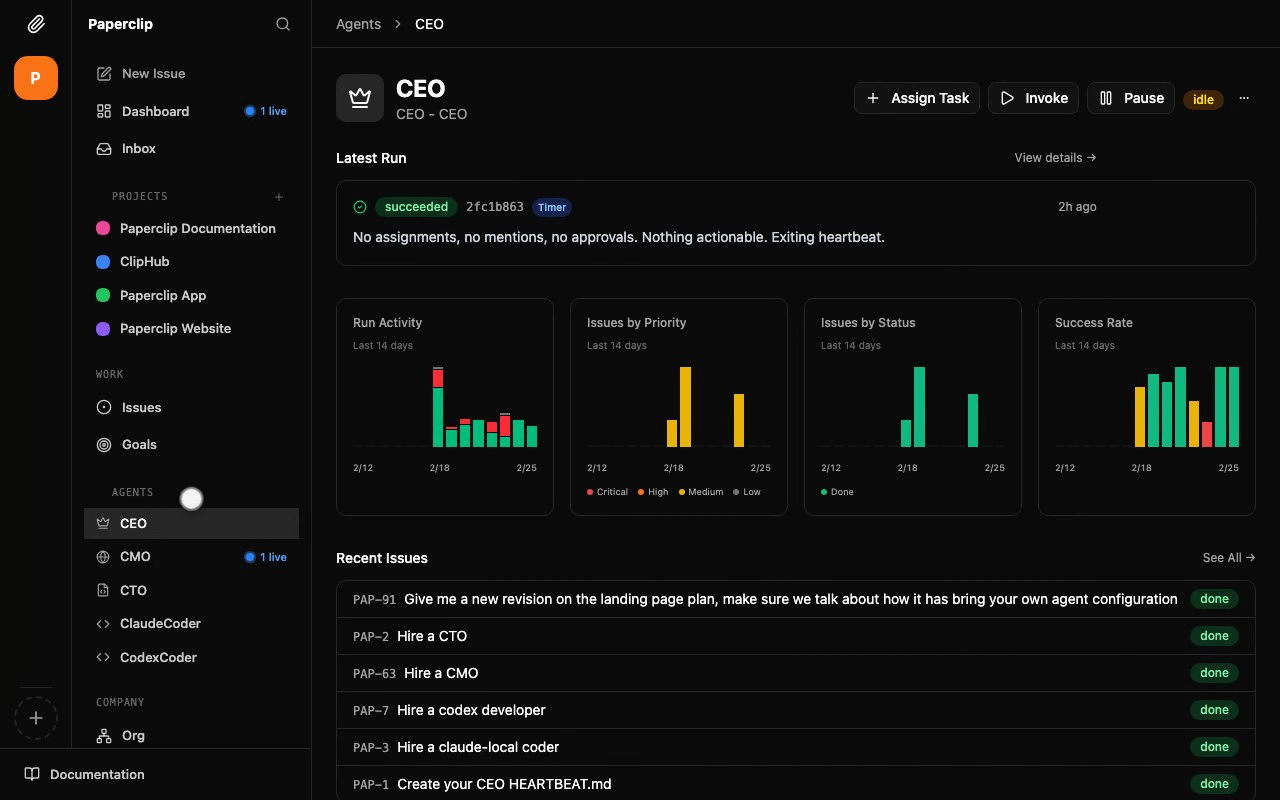Open the Paperclip App project

tap(191, 295)
